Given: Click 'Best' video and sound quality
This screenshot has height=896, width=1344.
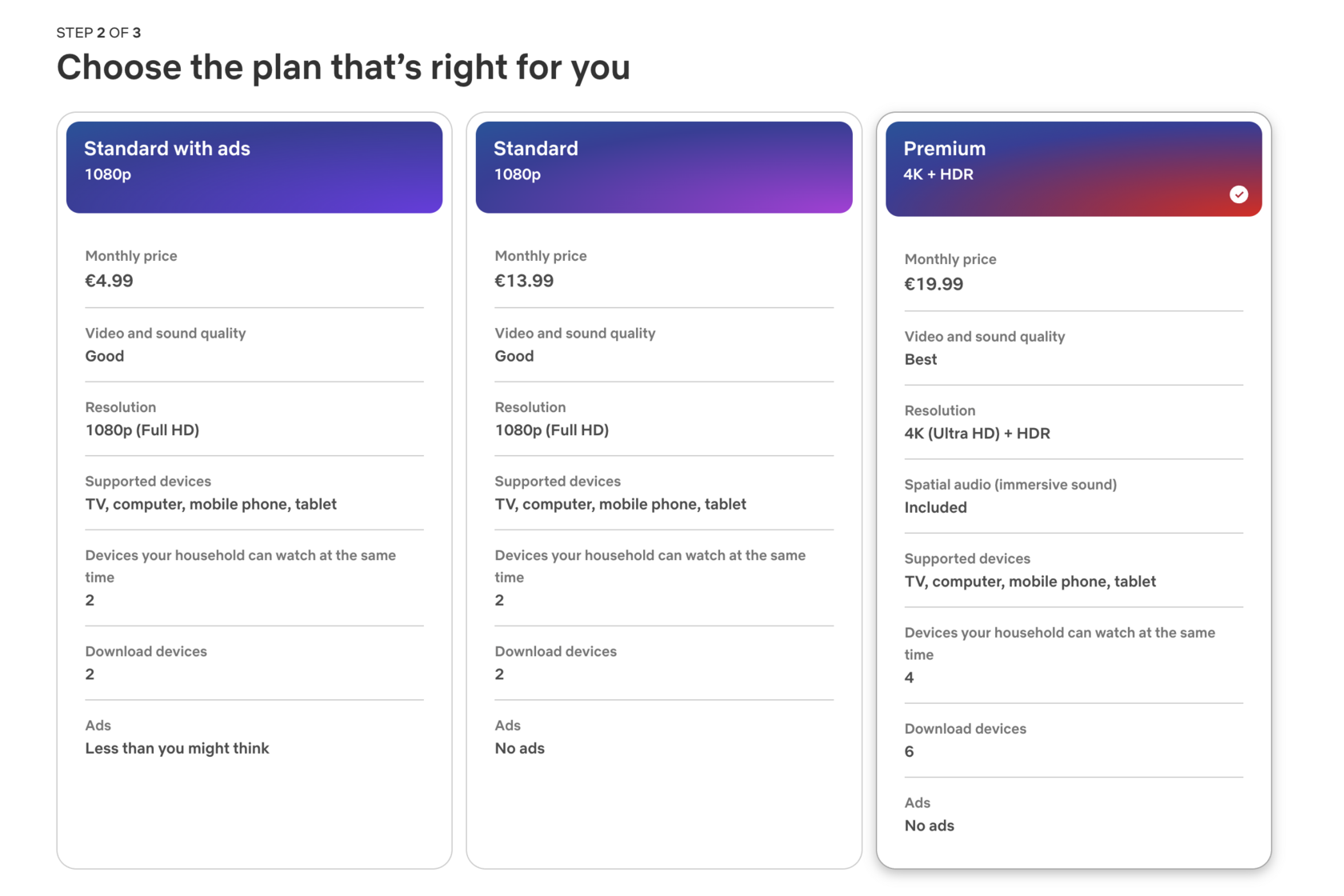Looking at the screenshot, I should 920,359.
